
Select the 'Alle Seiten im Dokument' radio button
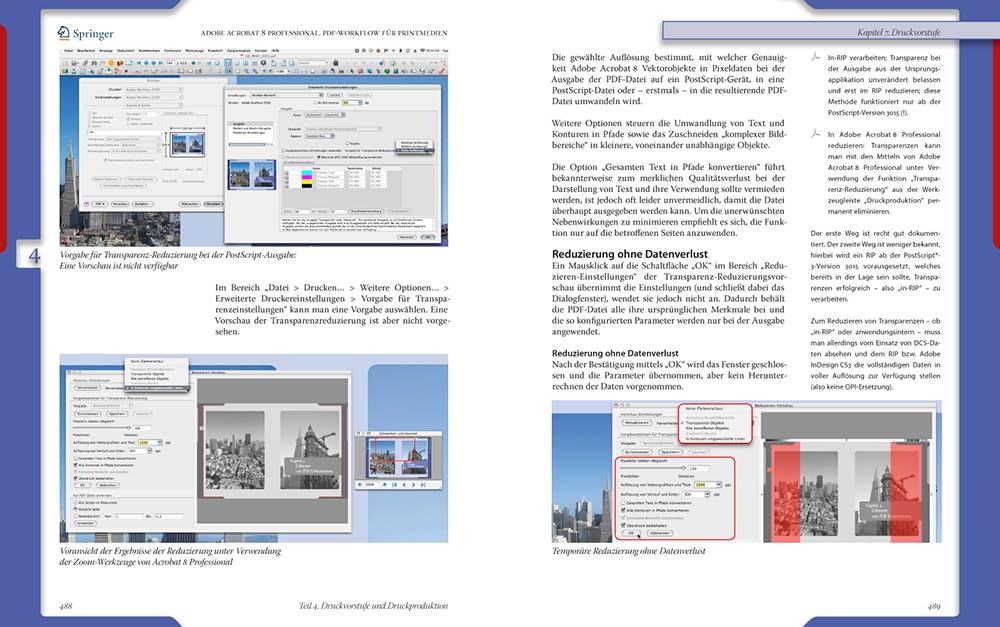pyautogui.click(x=75, y=503)
